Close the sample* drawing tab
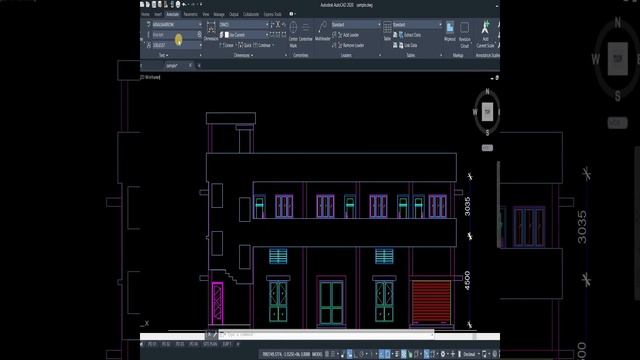 (x=190, y=65)
